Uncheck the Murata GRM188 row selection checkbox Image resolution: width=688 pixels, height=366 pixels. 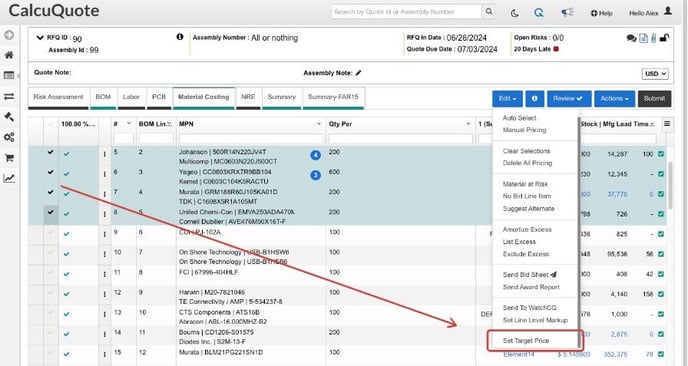50,192
